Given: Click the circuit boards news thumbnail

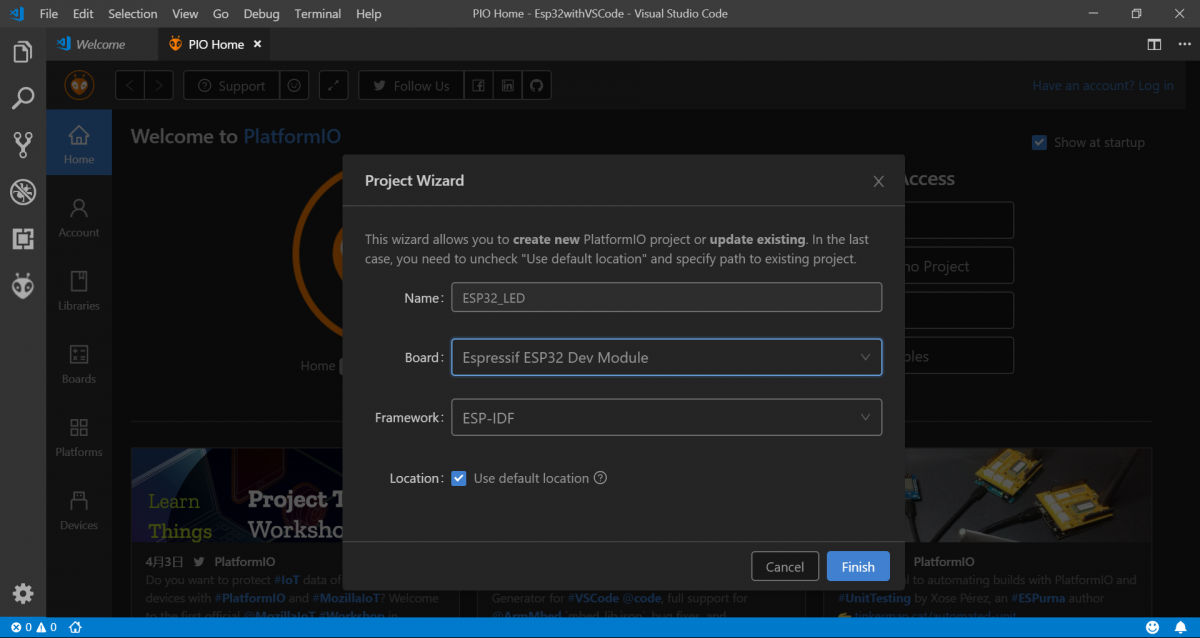Looking at the screenshot, I should (1028, 494).
